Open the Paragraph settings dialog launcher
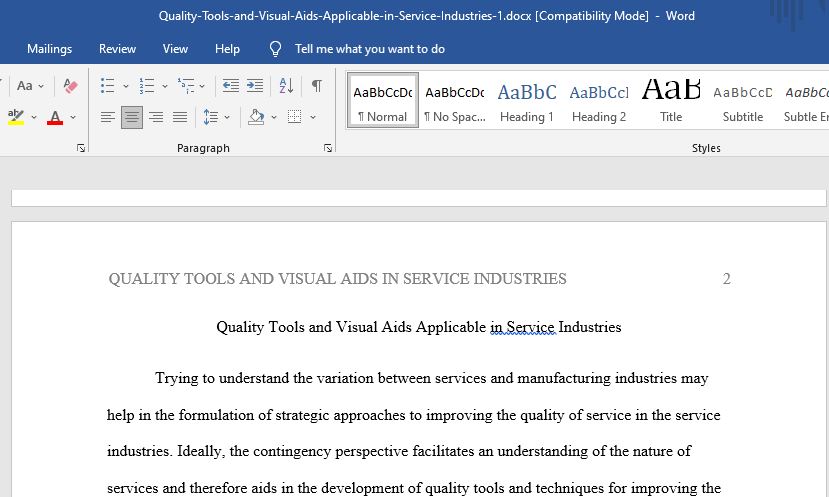The image size is (829, 497). point(328,148)
